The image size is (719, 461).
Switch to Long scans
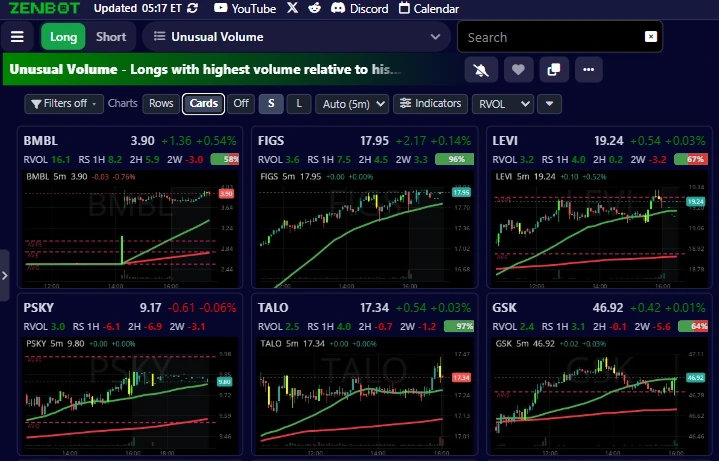tap(63, 37)
